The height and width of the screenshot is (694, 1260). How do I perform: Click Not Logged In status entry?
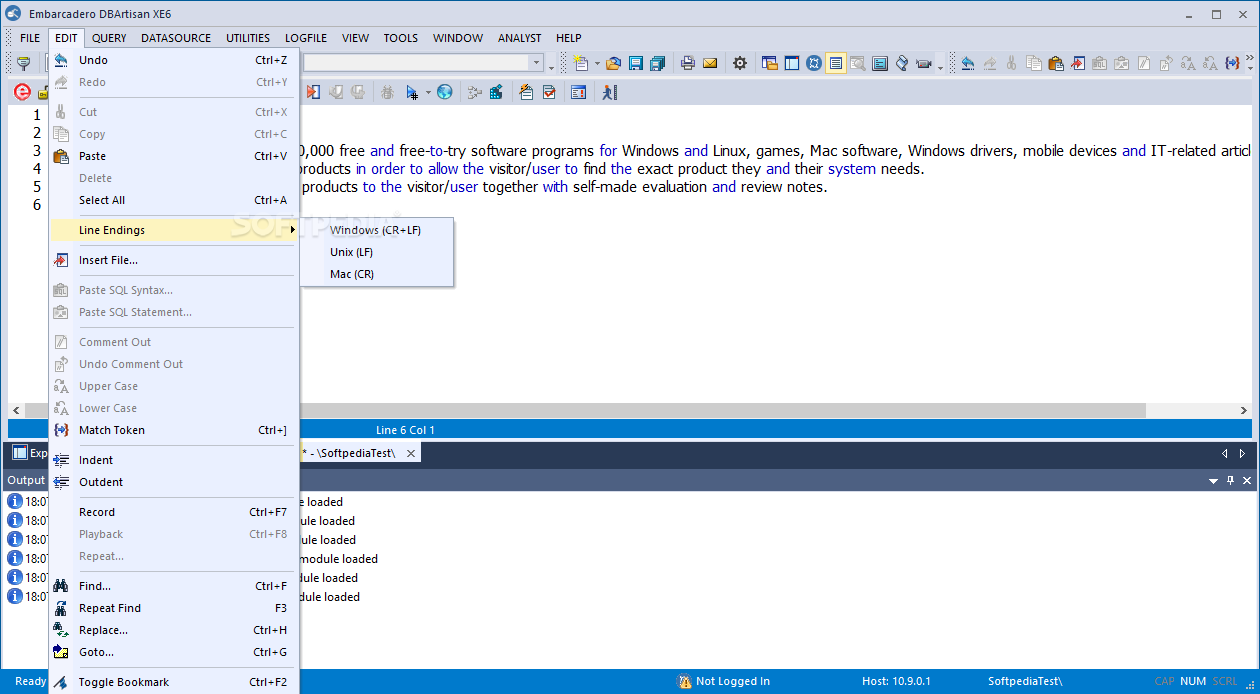click(724, 681)
